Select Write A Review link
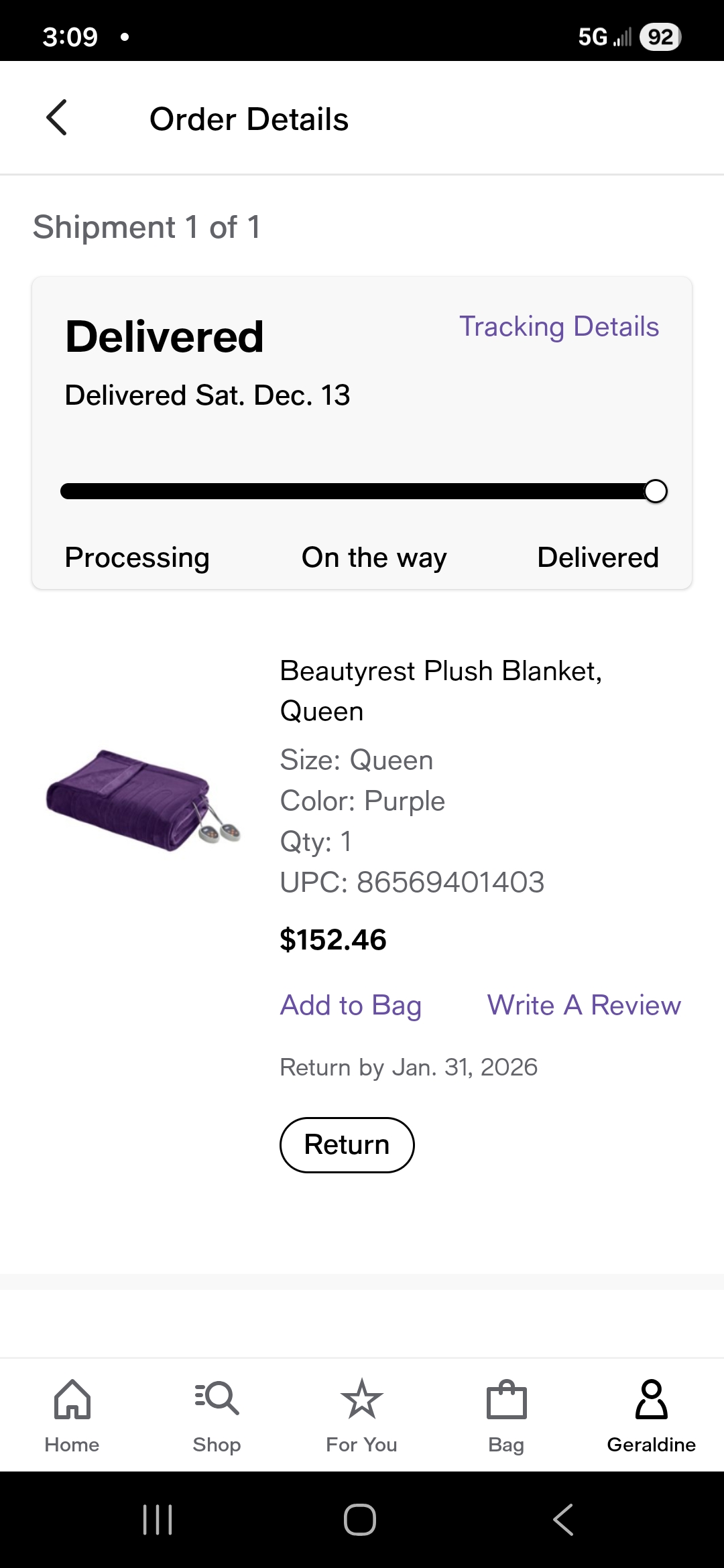The image size is (724, 1568). pos(584,1005)
